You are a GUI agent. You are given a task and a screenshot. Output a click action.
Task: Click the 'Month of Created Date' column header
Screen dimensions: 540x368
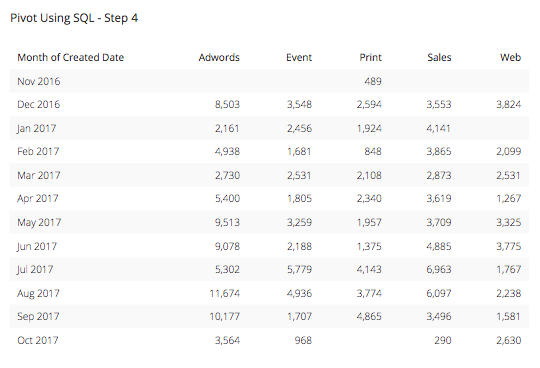pos(71,57)
